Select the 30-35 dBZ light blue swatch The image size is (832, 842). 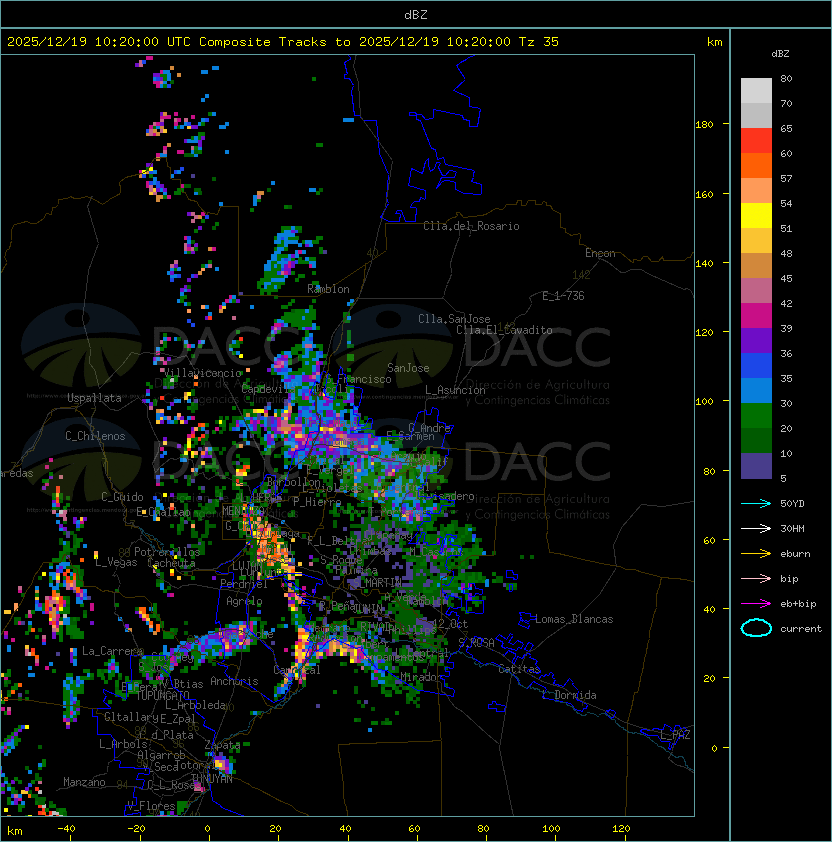click(x=756, y=390)
